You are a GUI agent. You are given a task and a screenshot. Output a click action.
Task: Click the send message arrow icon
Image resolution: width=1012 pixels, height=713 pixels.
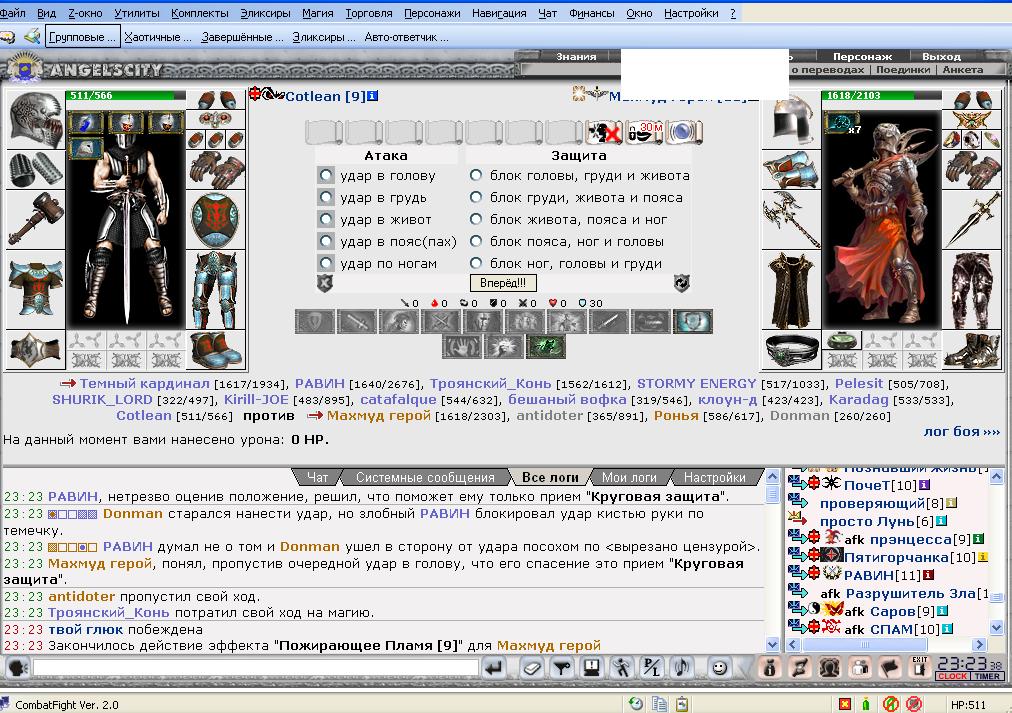pyautogui.click(x=494, y=668)
